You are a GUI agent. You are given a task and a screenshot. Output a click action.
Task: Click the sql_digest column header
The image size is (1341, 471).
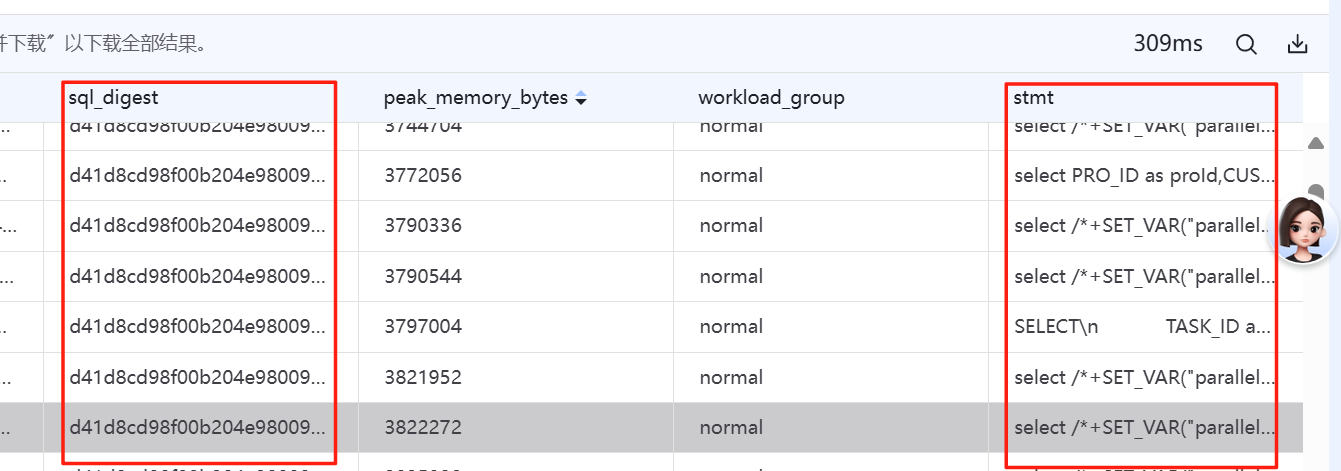click(114, 97)
